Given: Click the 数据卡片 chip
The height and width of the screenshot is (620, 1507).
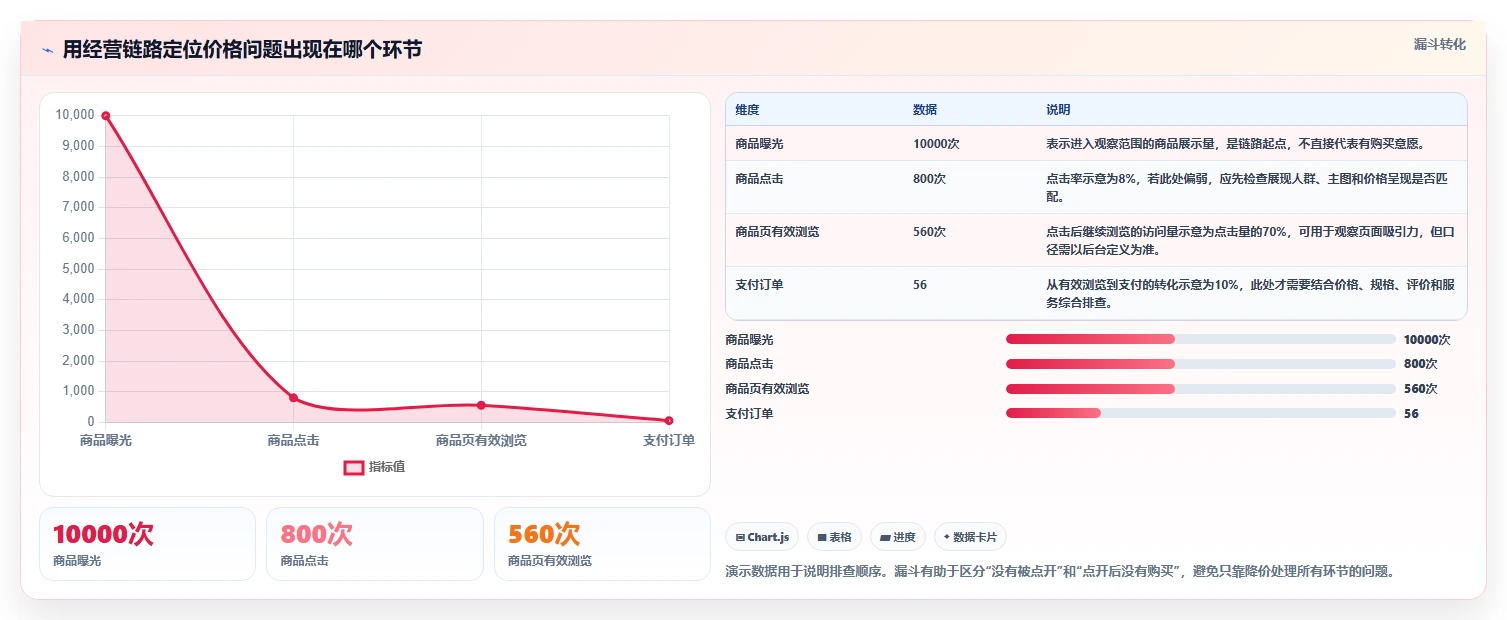Looking at the screenshot, I should pos(970,537).
